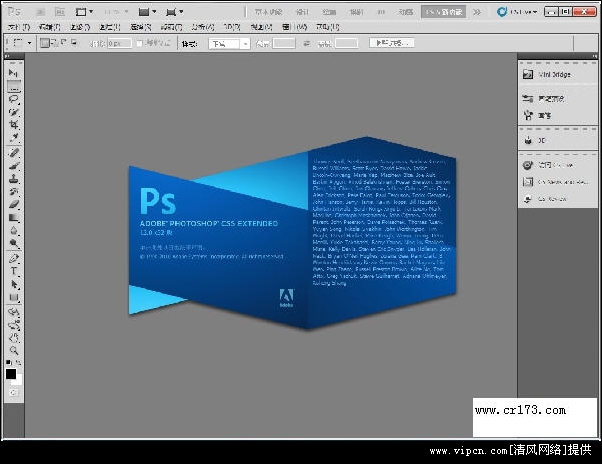
Task: Switch to the CS5 new features workspace tab
Action: coord(441,12)
